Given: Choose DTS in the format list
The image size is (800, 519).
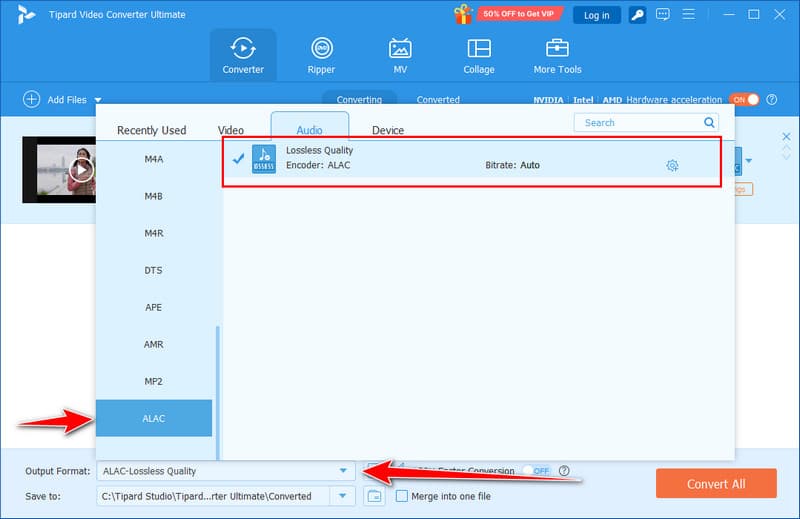Looking at the screenshot, I should click(154, 270).
